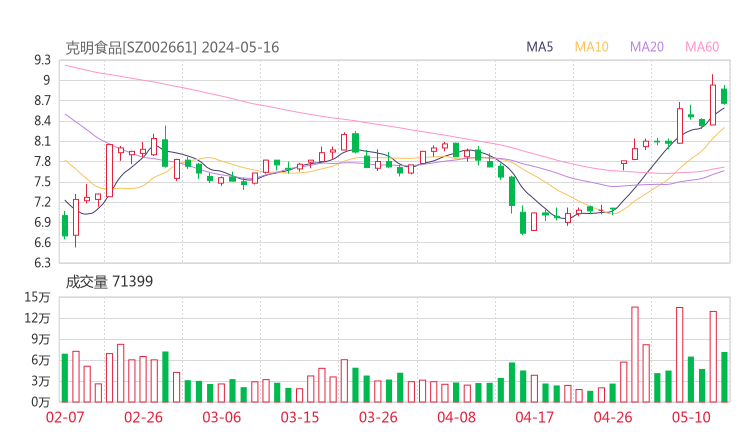740x440 pixels.
Task: Click the 8.4 price axis value
Action: pyautogui.click(x=42, y=121)
